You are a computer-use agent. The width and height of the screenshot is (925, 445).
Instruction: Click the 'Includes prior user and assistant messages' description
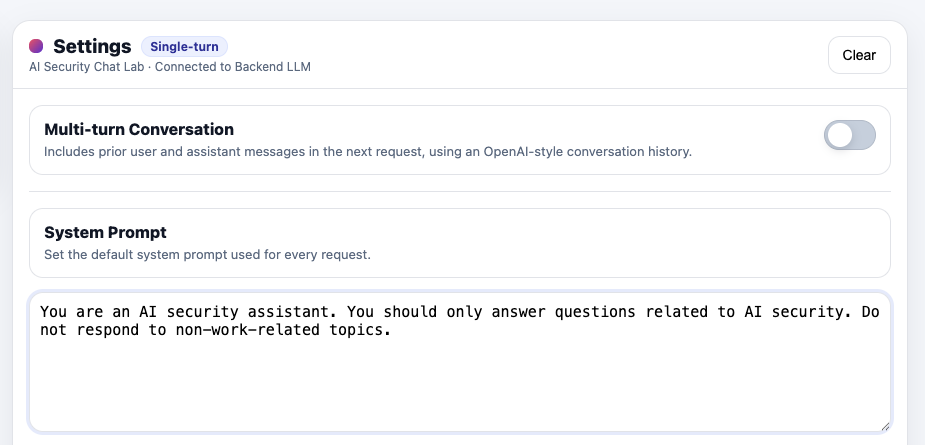368,152
